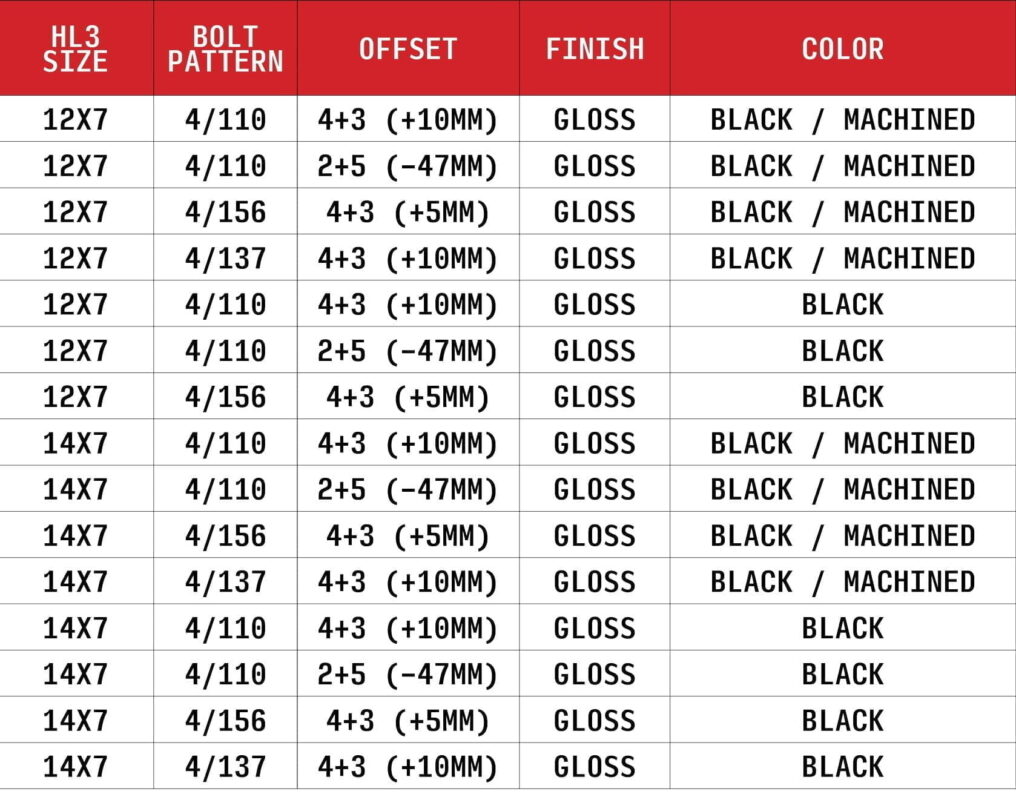Select the first row's BLACK / MACHINED color

[x=843, y=120]
